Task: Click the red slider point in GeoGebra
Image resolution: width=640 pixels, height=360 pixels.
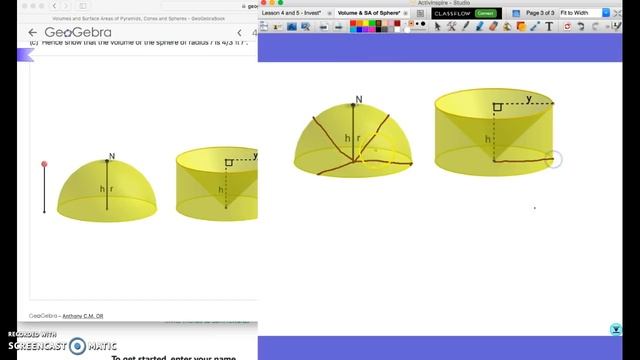Action: coord(44,164)
